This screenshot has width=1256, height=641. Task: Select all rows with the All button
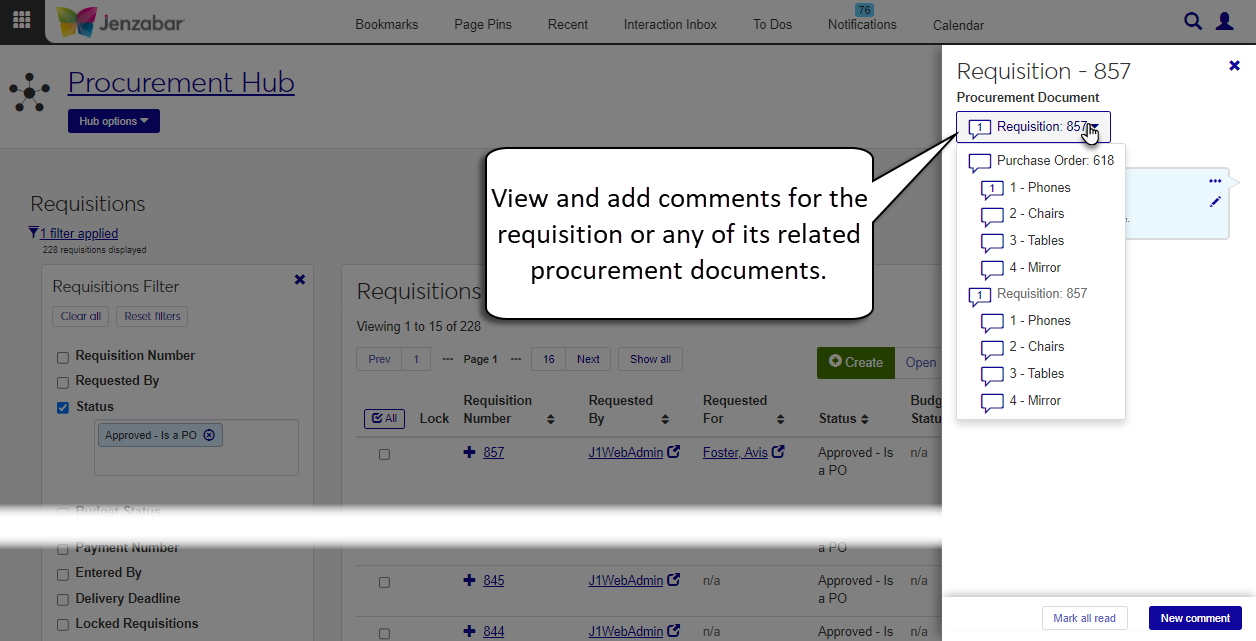click(384, 418)
